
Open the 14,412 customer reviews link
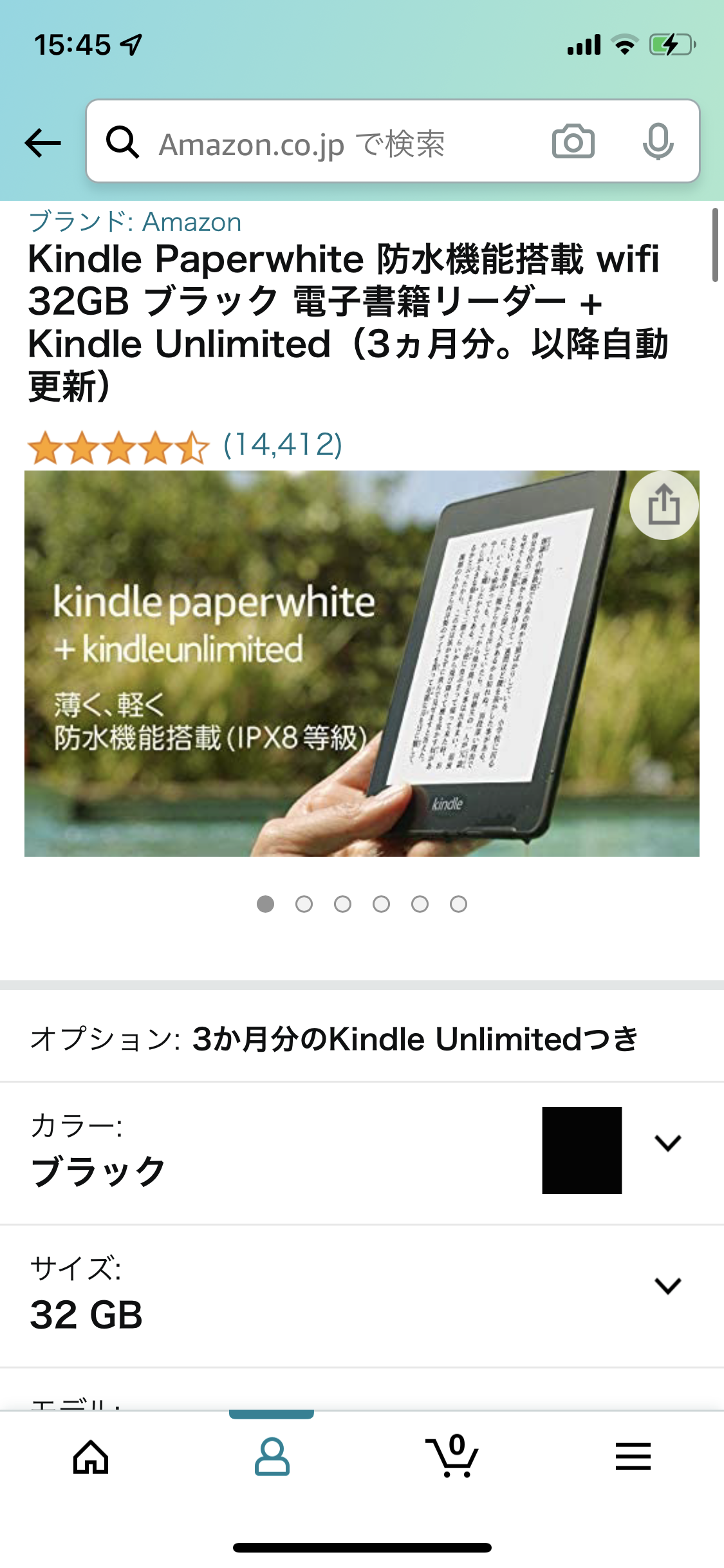click(283, 445)
